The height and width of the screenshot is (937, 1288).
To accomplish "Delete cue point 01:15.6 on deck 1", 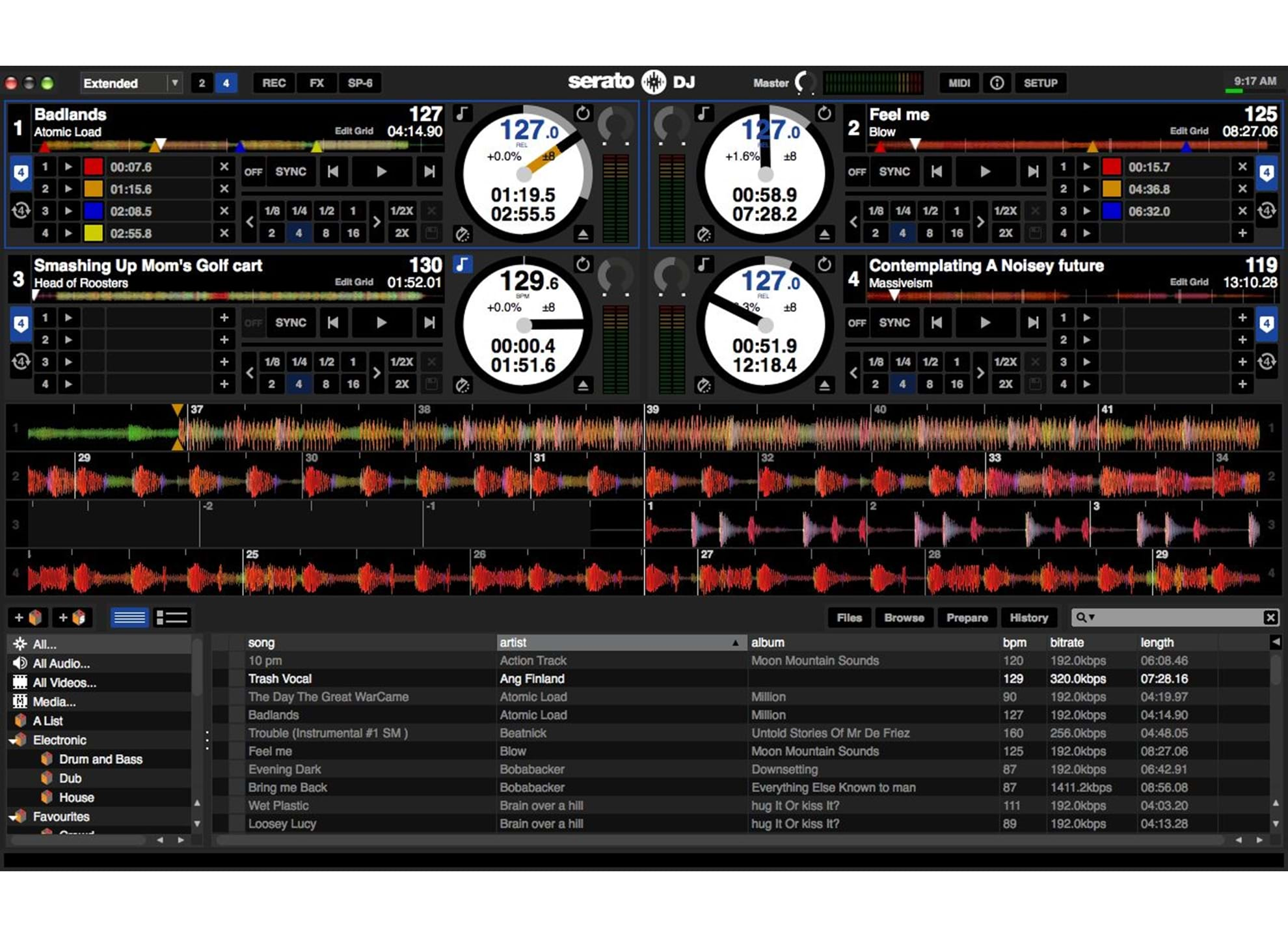I will (x=224, y=189).
